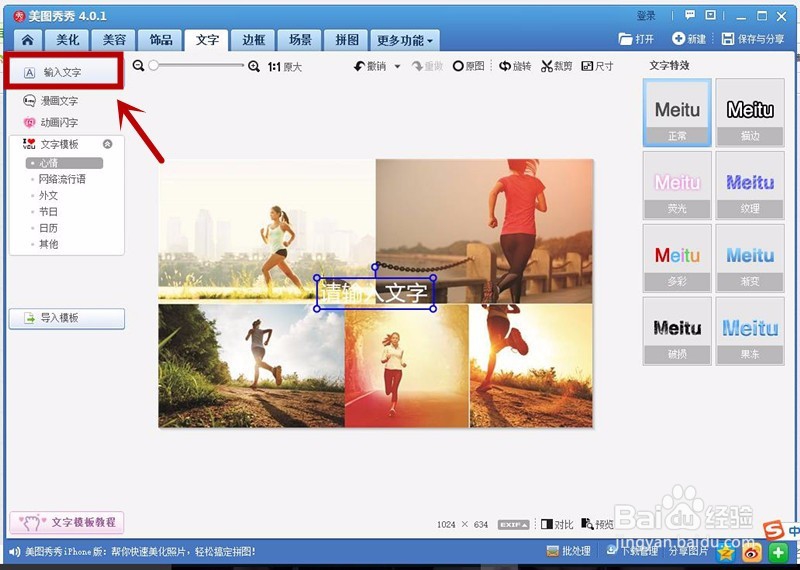Click the green plus icon
The image size is (800, 570).
click(x=778, y=552)
